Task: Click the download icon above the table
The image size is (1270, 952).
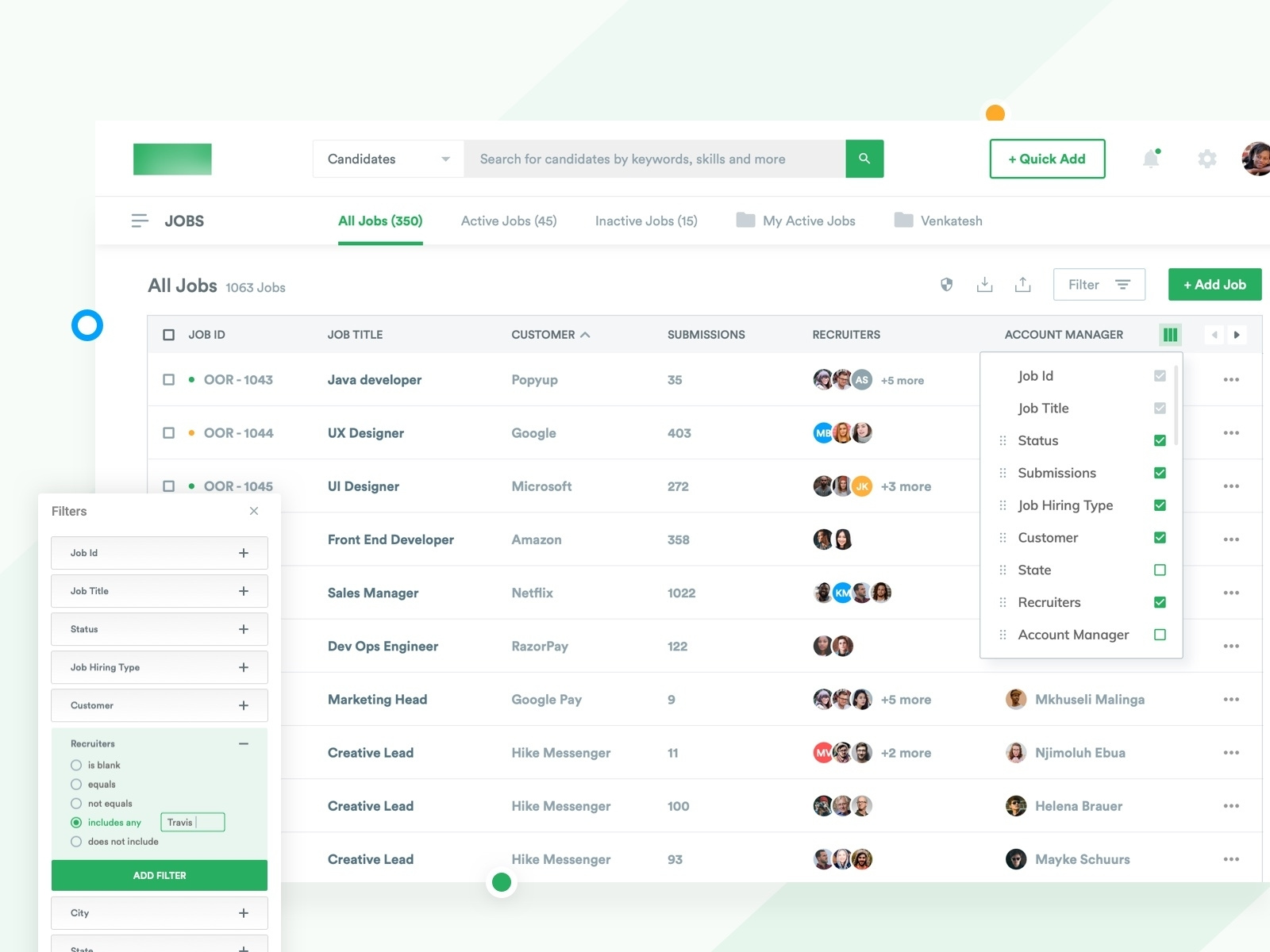Action: tap(984, 284)
